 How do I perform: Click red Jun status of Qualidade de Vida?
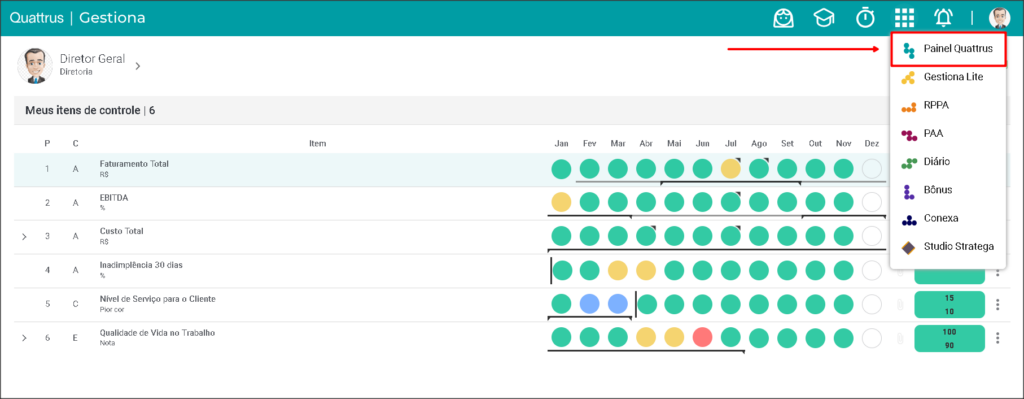(x=703, y=338)
